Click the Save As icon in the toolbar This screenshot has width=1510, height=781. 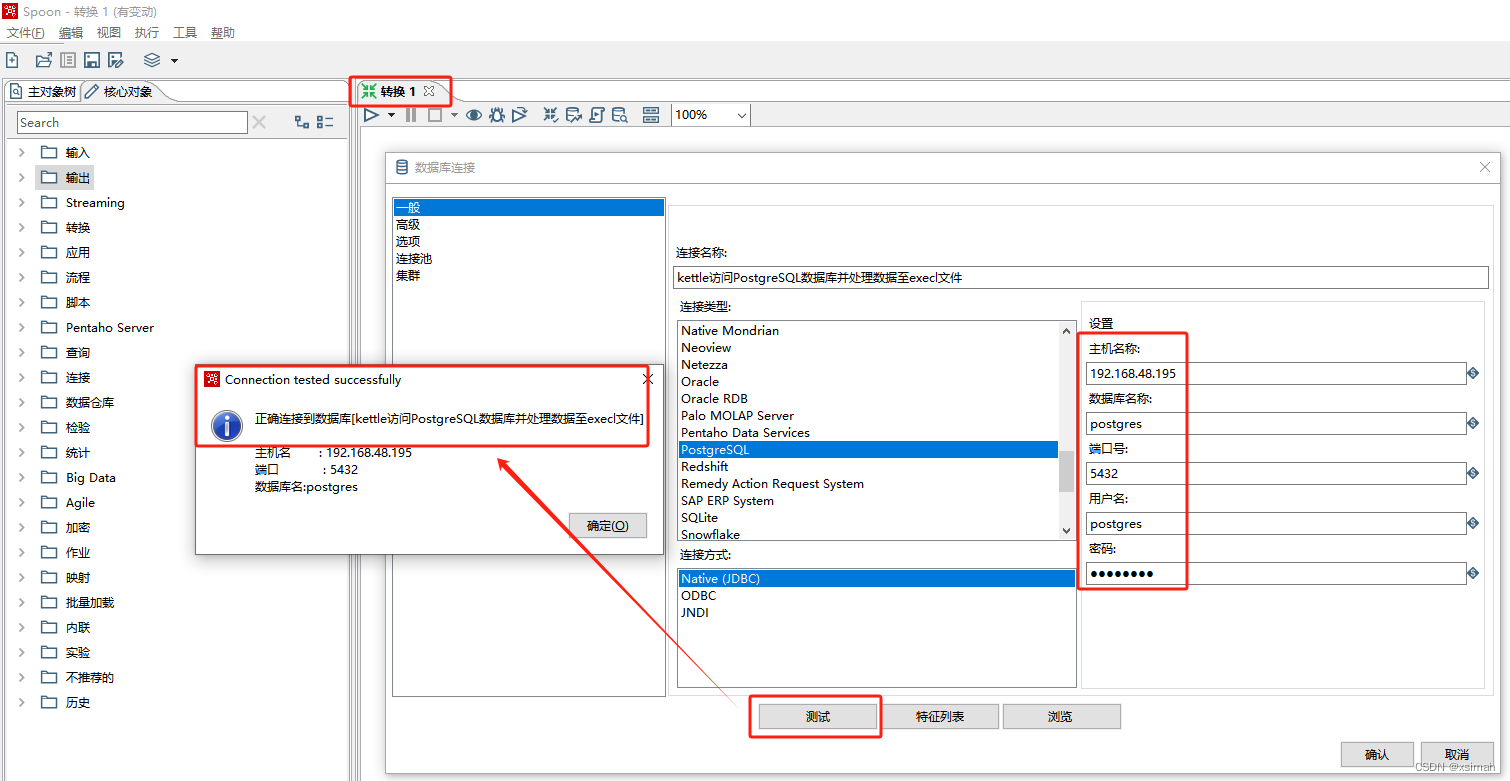[x=116, y=60]
